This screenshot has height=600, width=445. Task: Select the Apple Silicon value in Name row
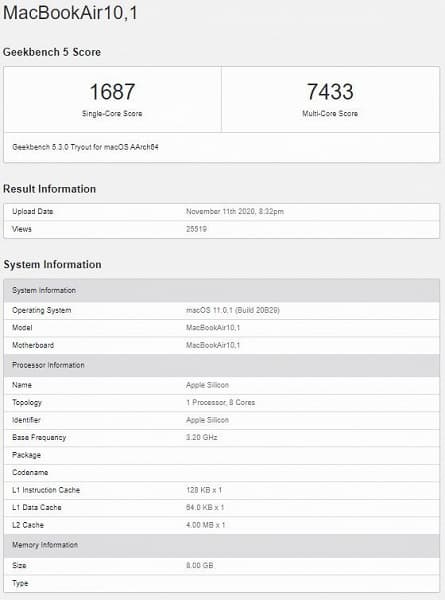pyautogui.click(x=207, y=385)
